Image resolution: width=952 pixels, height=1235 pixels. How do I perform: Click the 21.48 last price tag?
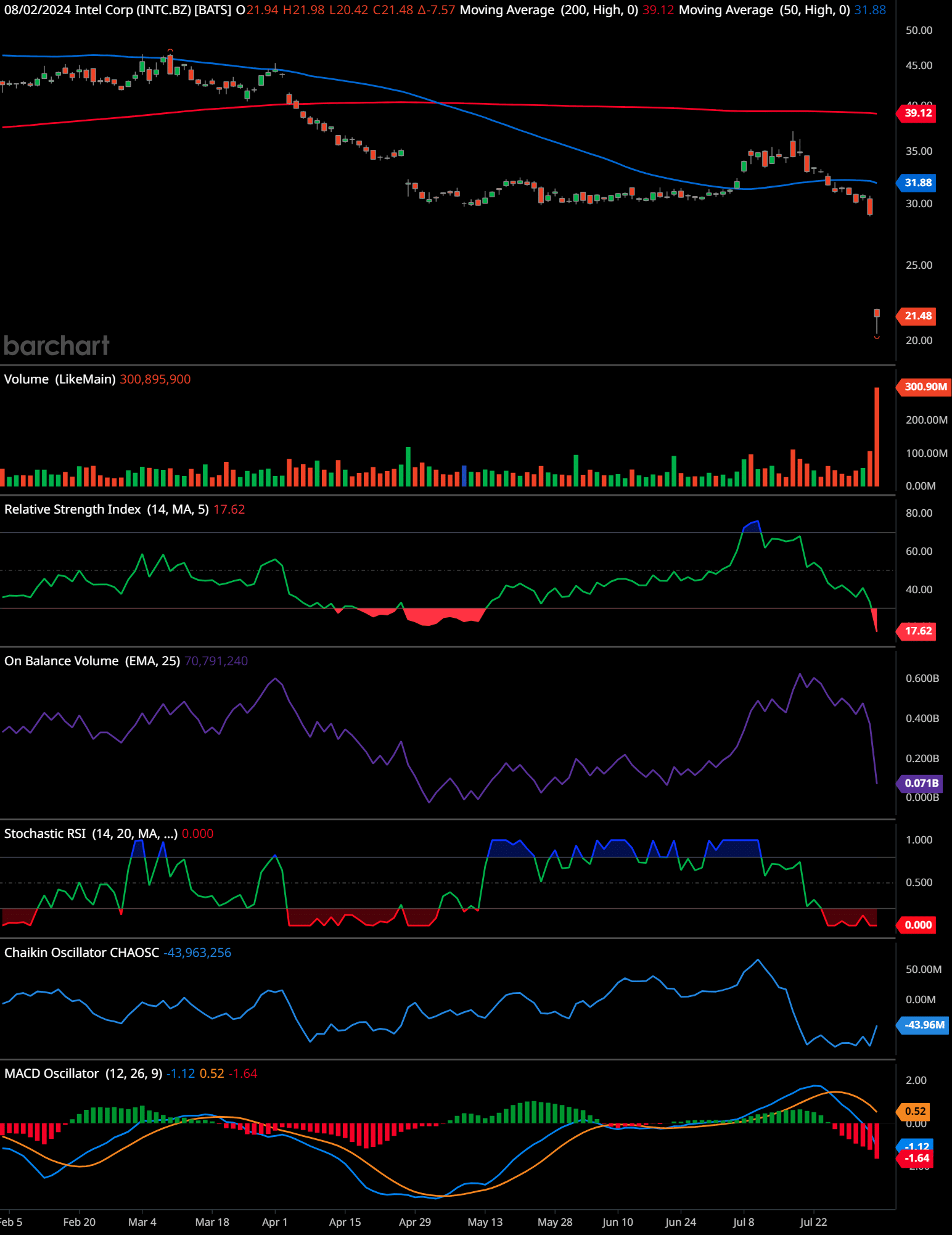click(917, 316)
